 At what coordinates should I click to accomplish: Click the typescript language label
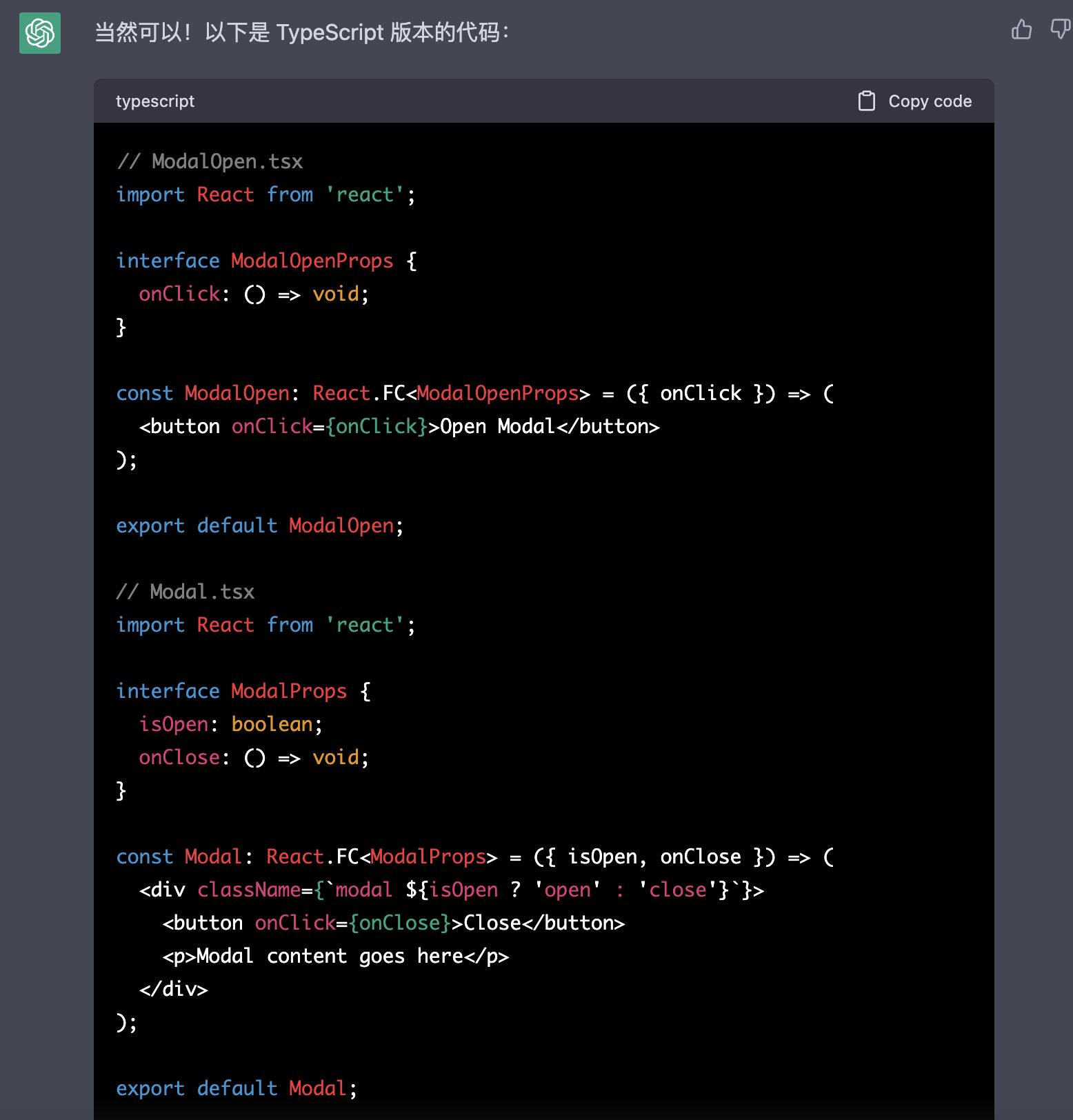[155, 101]
